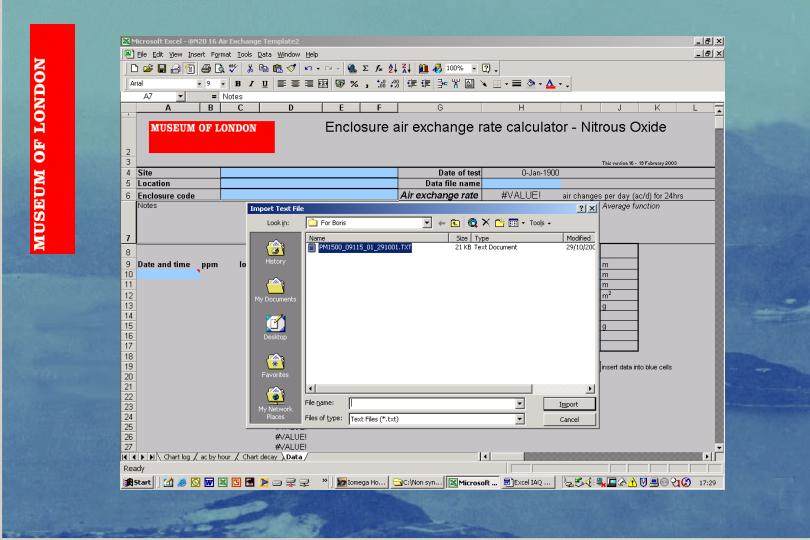Delete selected file in dialog
This screenshot has width=810, height=540.
coord(486,223)
